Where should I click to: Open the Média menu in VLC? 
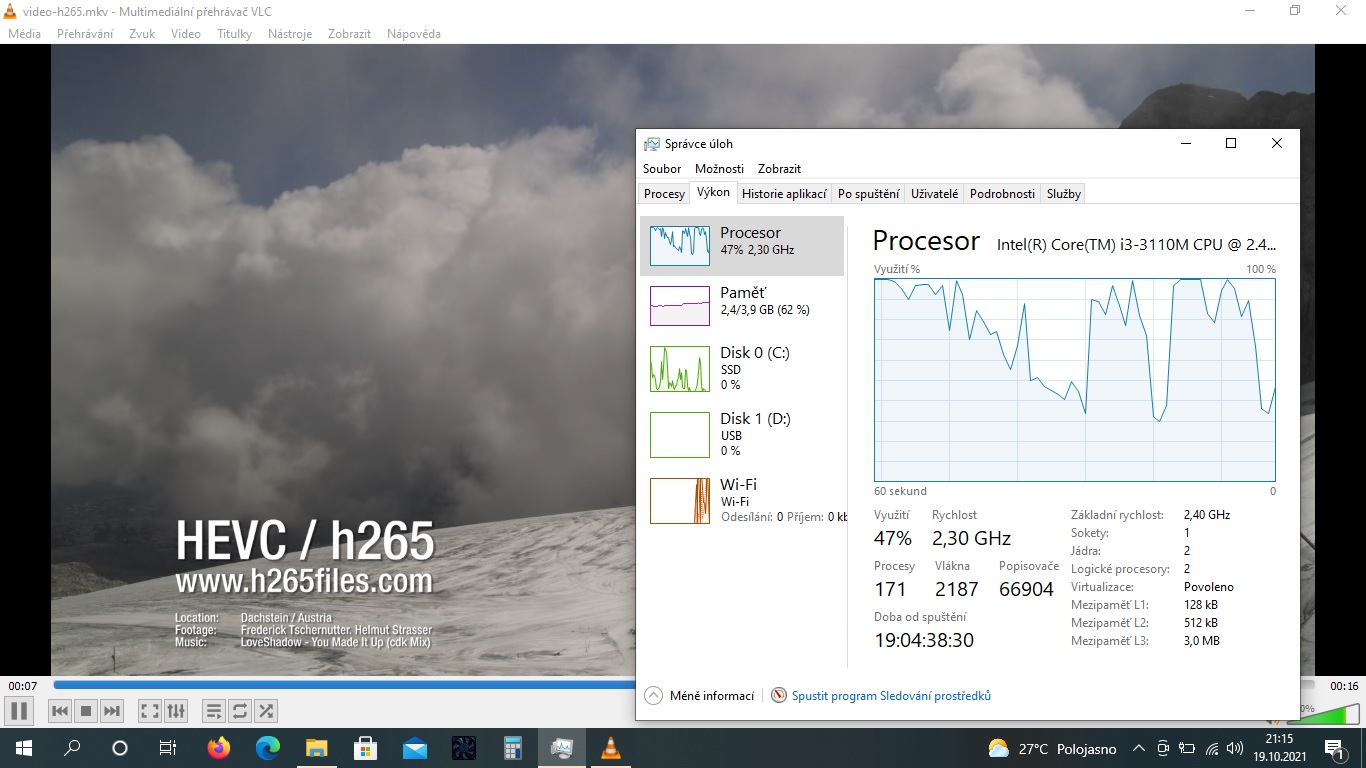coord(25,34)
